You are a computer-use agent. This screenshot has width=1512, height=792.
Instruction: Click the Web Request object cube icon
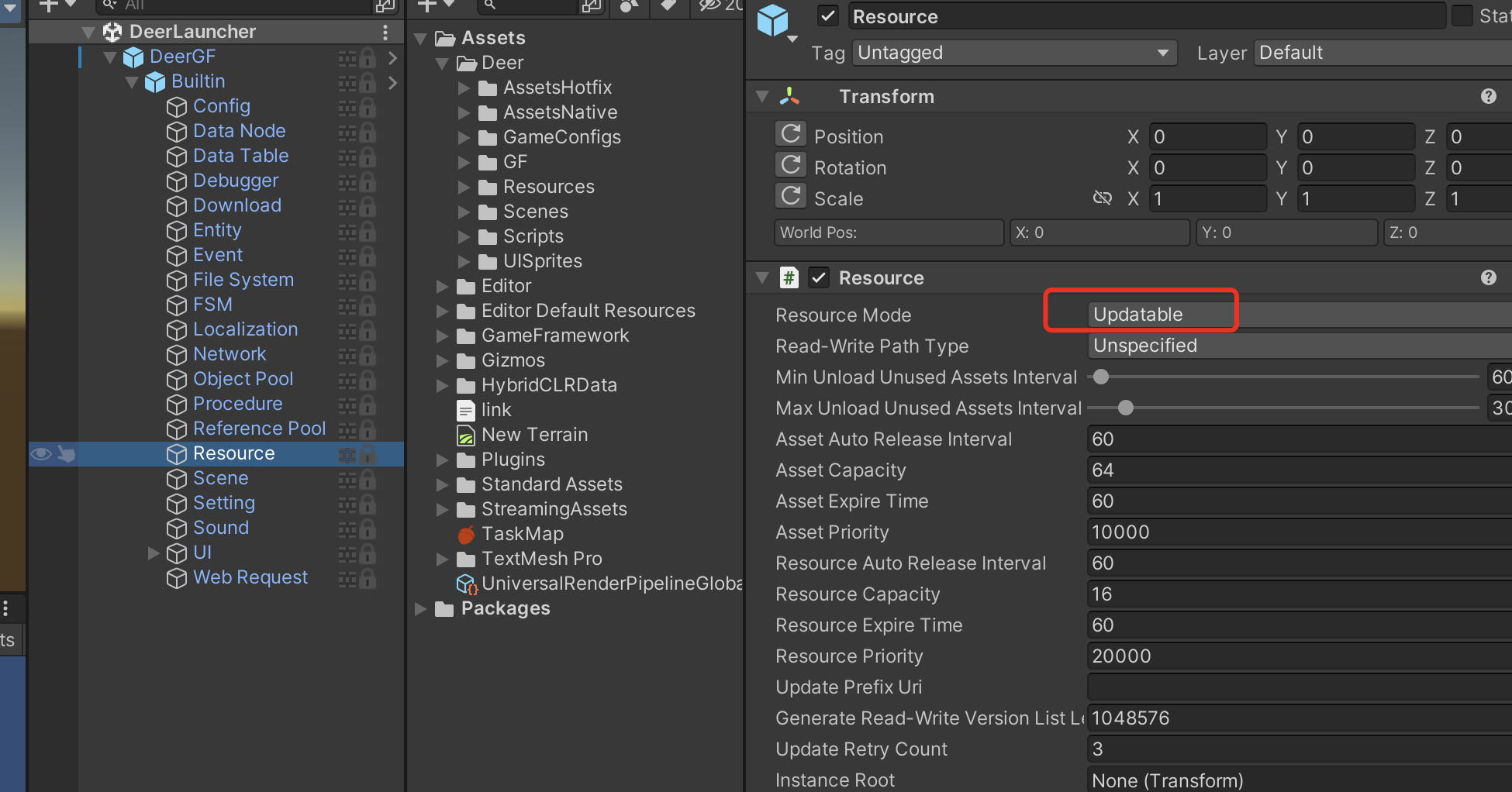click(177, 577)
